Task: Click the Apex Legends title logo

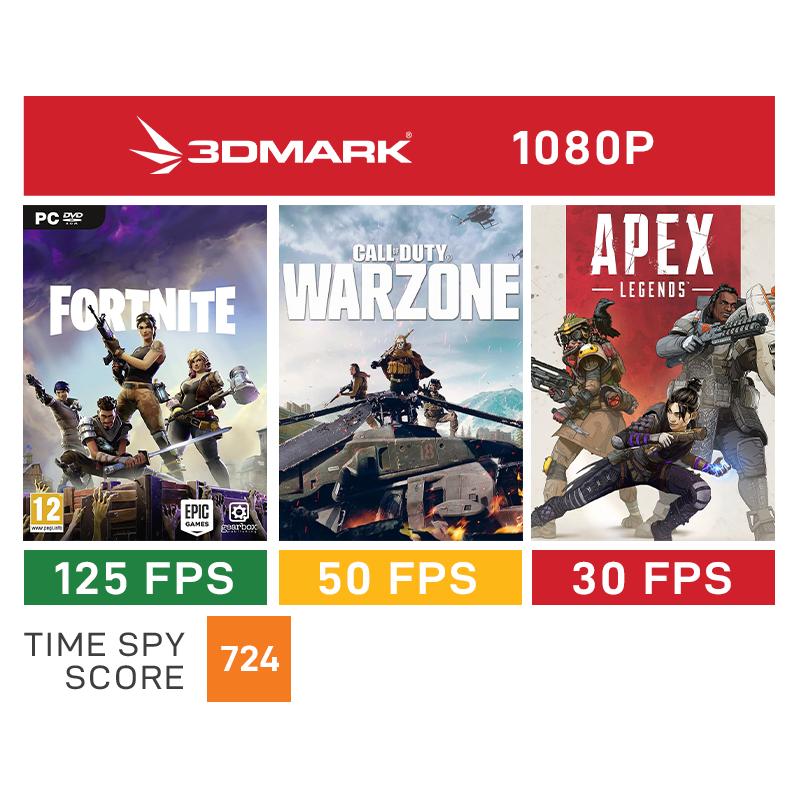Action: click(653, 256)
